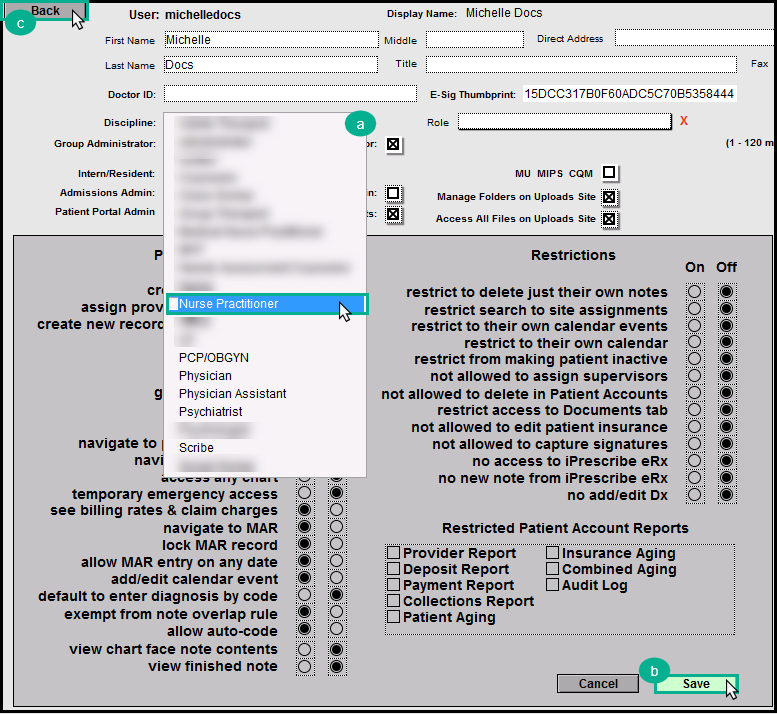Click the Back button
Image resolution: width=777 pixels, height=714 pixels.
coord(45,11)
